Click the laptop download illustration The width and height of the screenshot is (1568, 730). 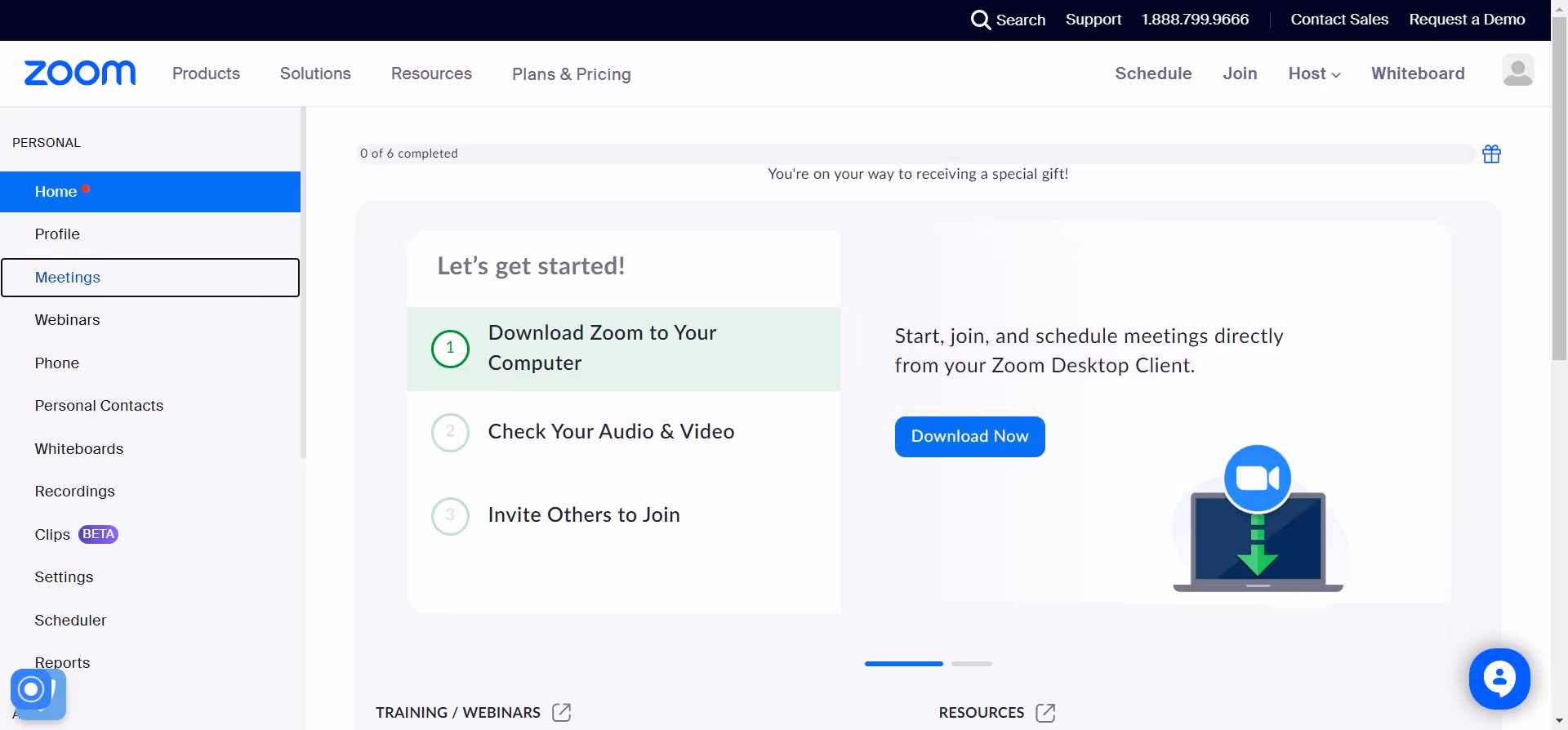coord(1258,519)
